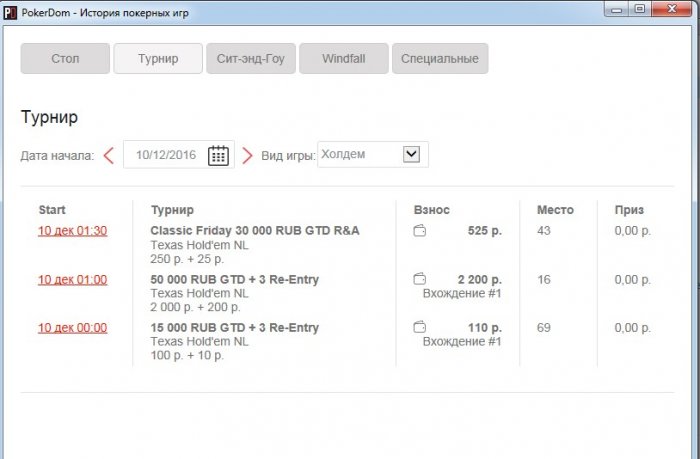
Task: Open the calendar date picker icon
Action: (218, 155)
